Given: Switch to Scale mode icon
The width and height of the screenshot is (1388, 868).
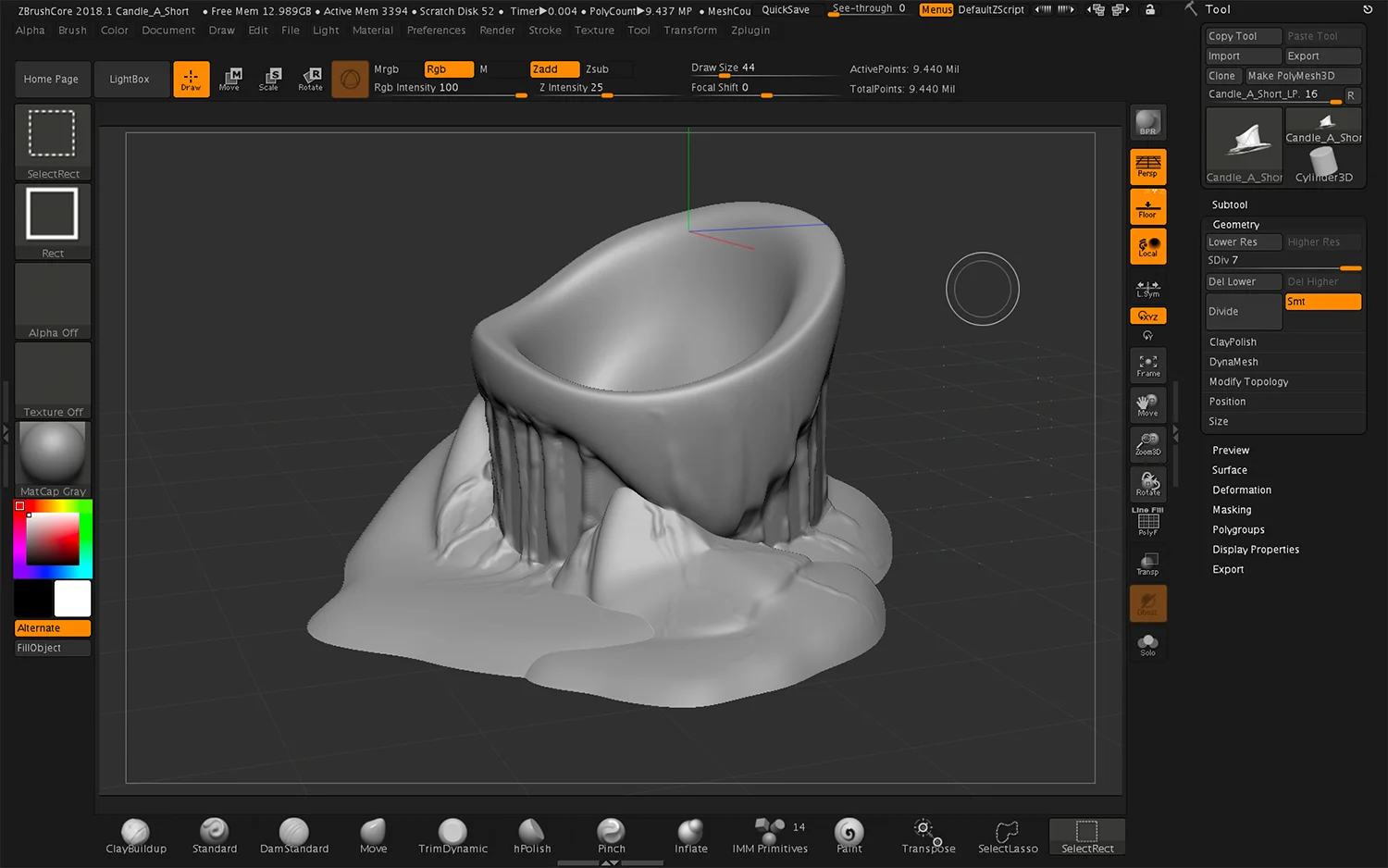Looking at the screenshot, I should (269, 79).
